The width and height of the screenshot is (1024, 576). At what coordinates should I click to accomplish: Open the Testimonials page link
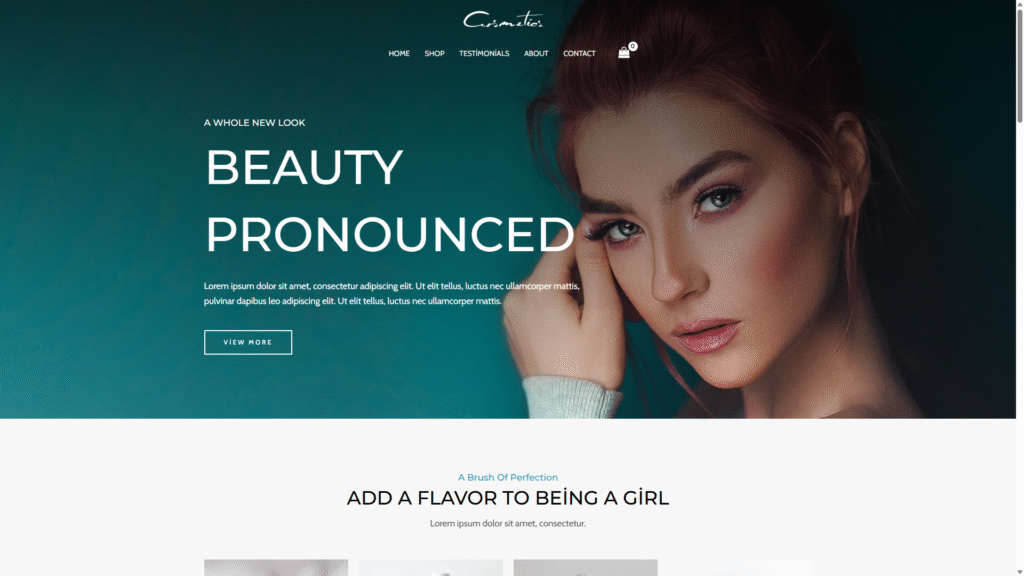pos(484,54)
